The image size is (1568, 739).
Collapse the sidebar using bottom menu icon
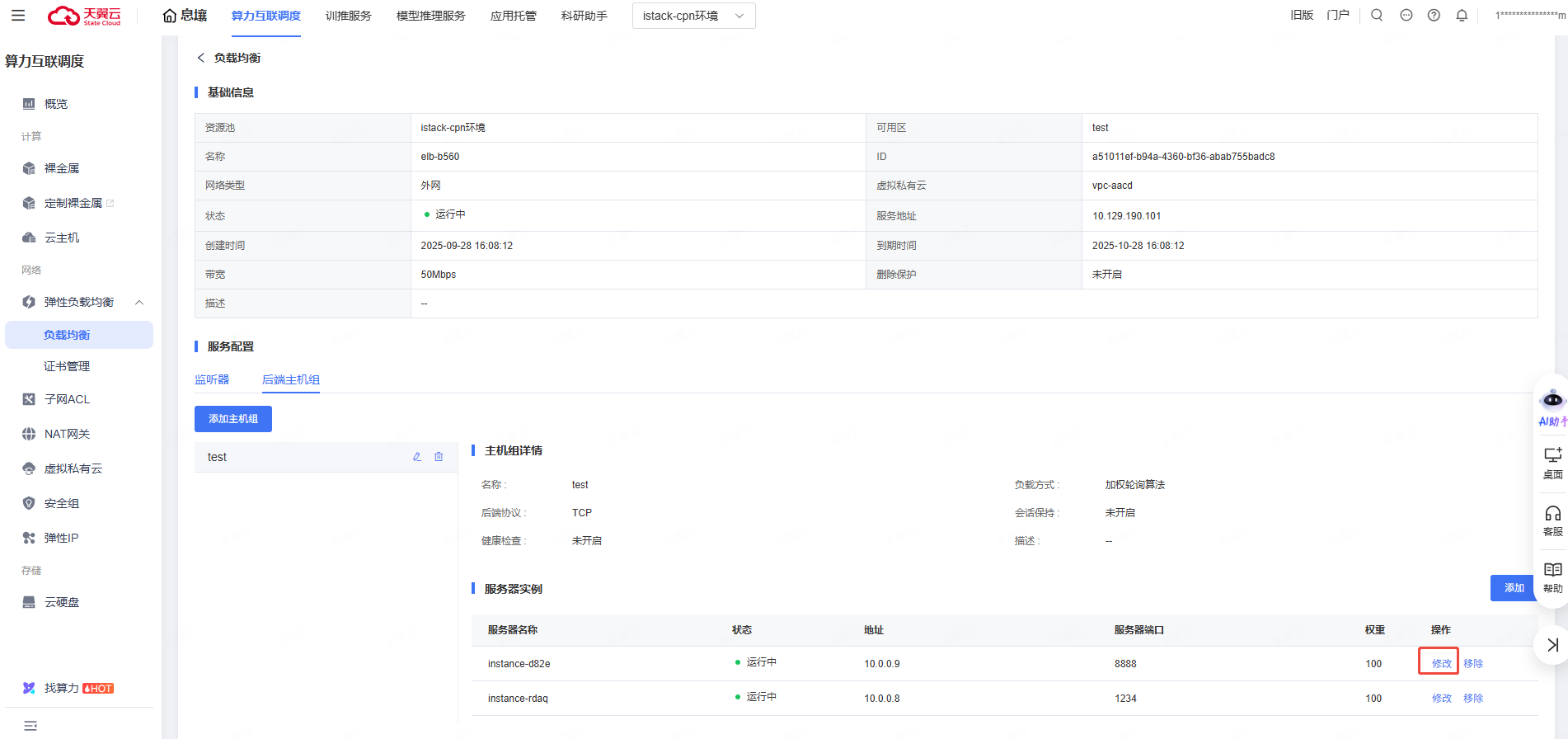[31, 726]
